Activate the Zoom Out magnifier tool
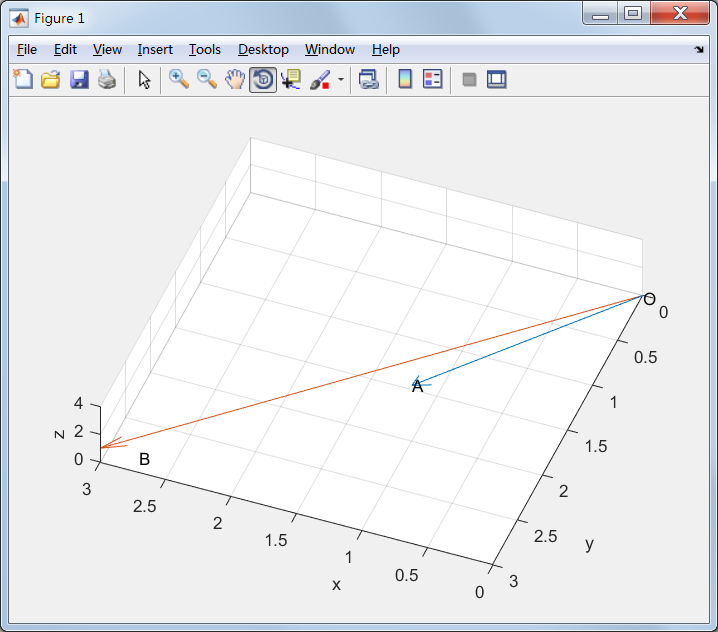Viewport: 718px width, 632px height. [207, 80]
